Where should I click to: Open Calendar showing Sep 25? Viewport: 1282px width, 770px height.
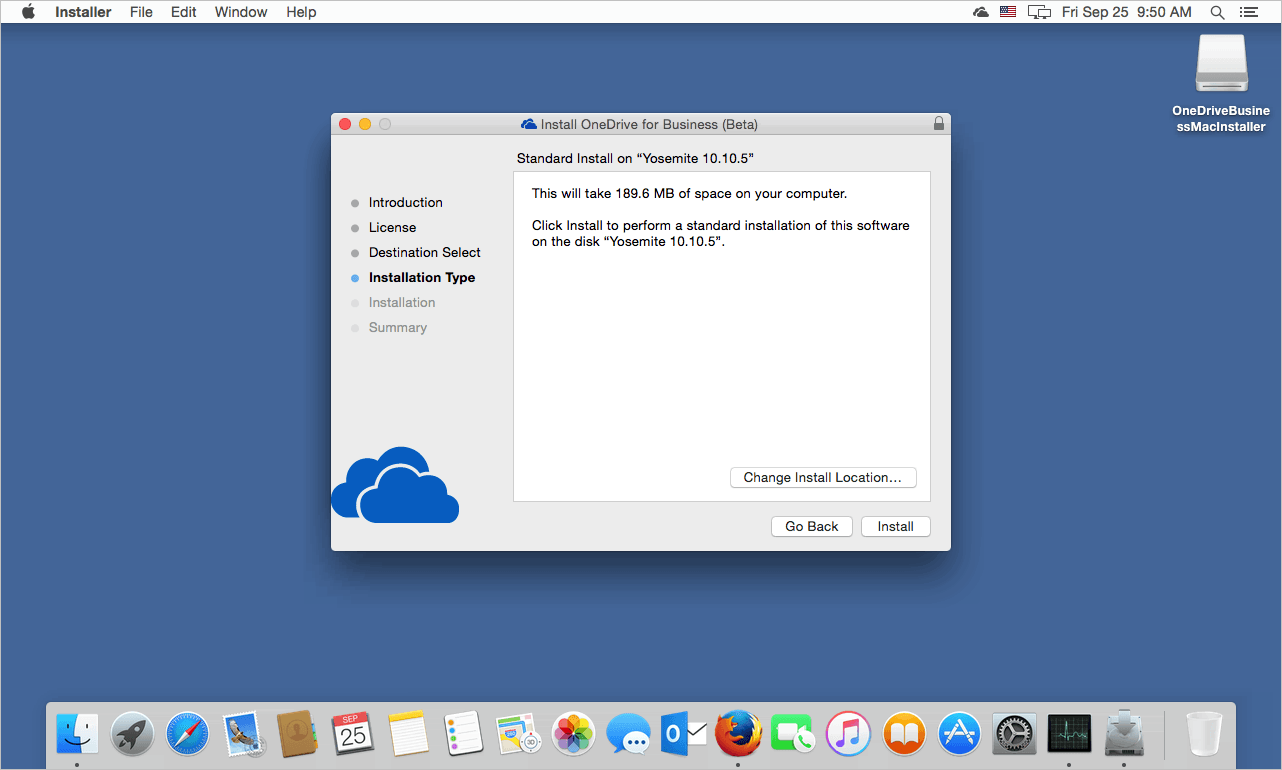coord(352,735)
